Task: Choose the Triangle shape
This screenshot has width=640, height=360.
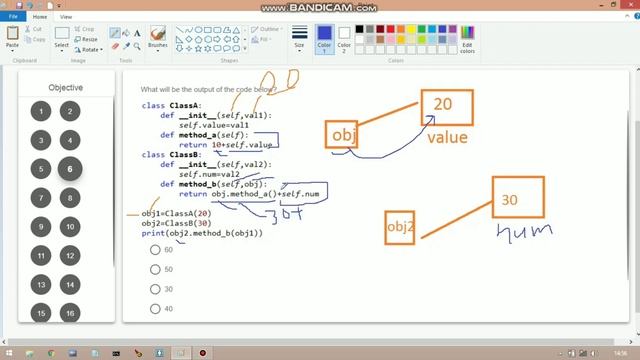Action: (x=236, y=30)
